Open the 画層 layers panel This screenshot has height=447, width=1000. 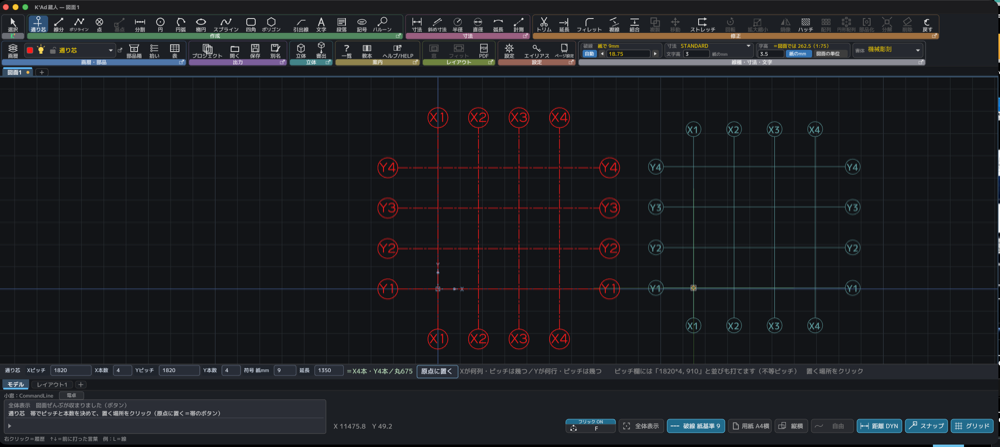click(13, 50)
